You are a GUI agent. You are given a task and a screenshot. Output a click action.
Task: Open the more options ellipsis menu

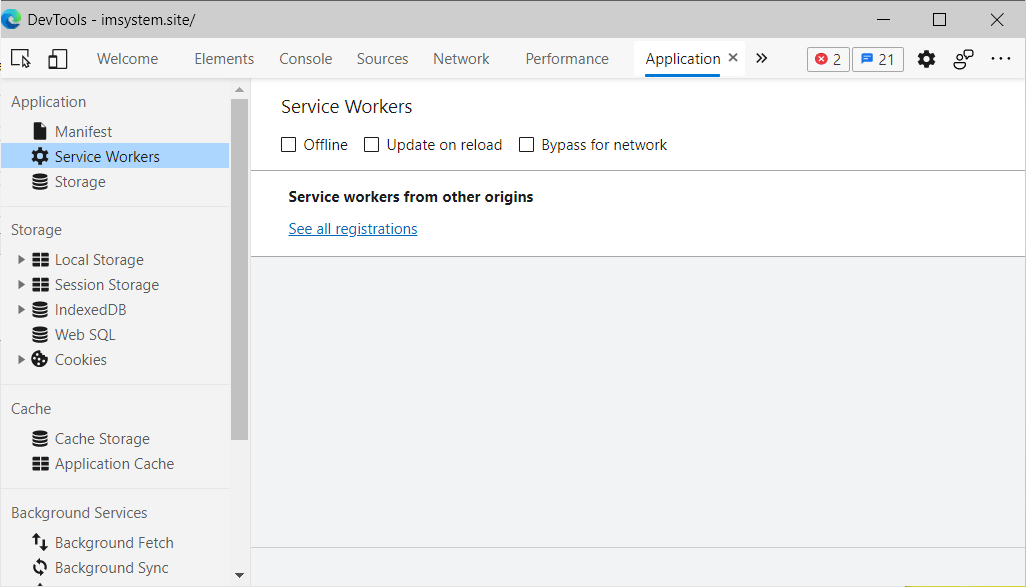tap(1001, 59)
